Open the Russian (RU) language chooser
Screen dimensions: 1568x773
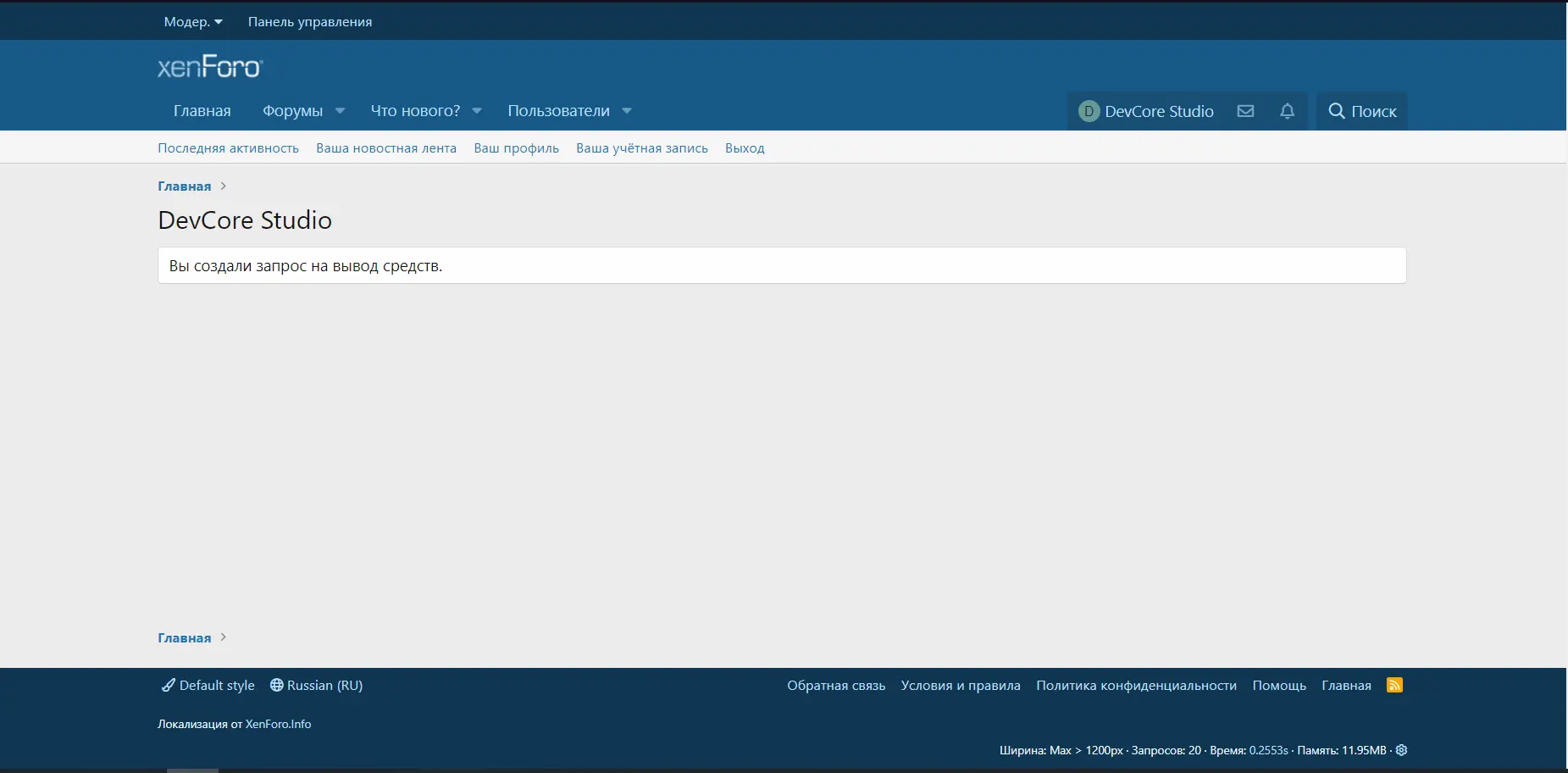[x=316, y=685]
